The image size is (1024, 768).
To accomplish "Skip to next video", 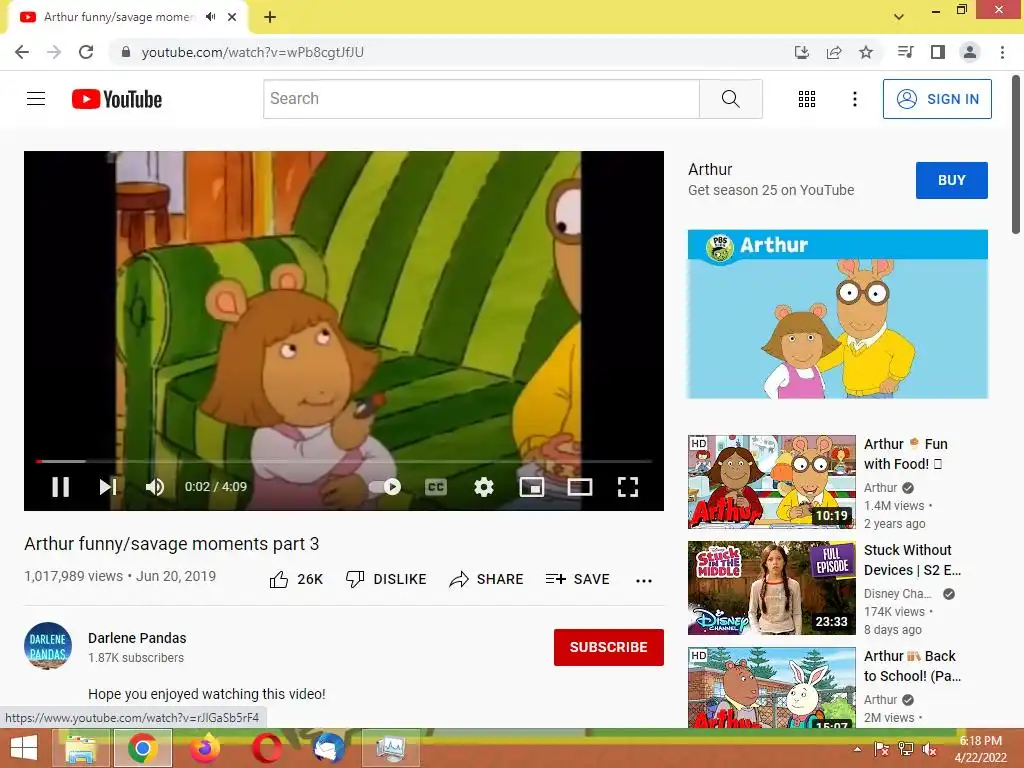I will [x=108, y=487].
